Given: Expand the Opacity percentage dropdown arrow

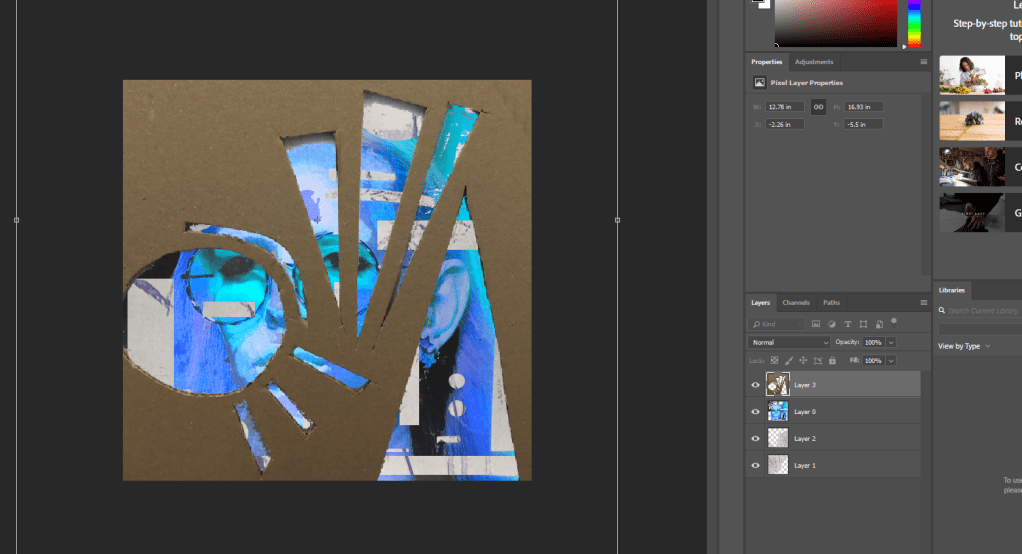Looking at the screenshot, I should tap(890, 343).
